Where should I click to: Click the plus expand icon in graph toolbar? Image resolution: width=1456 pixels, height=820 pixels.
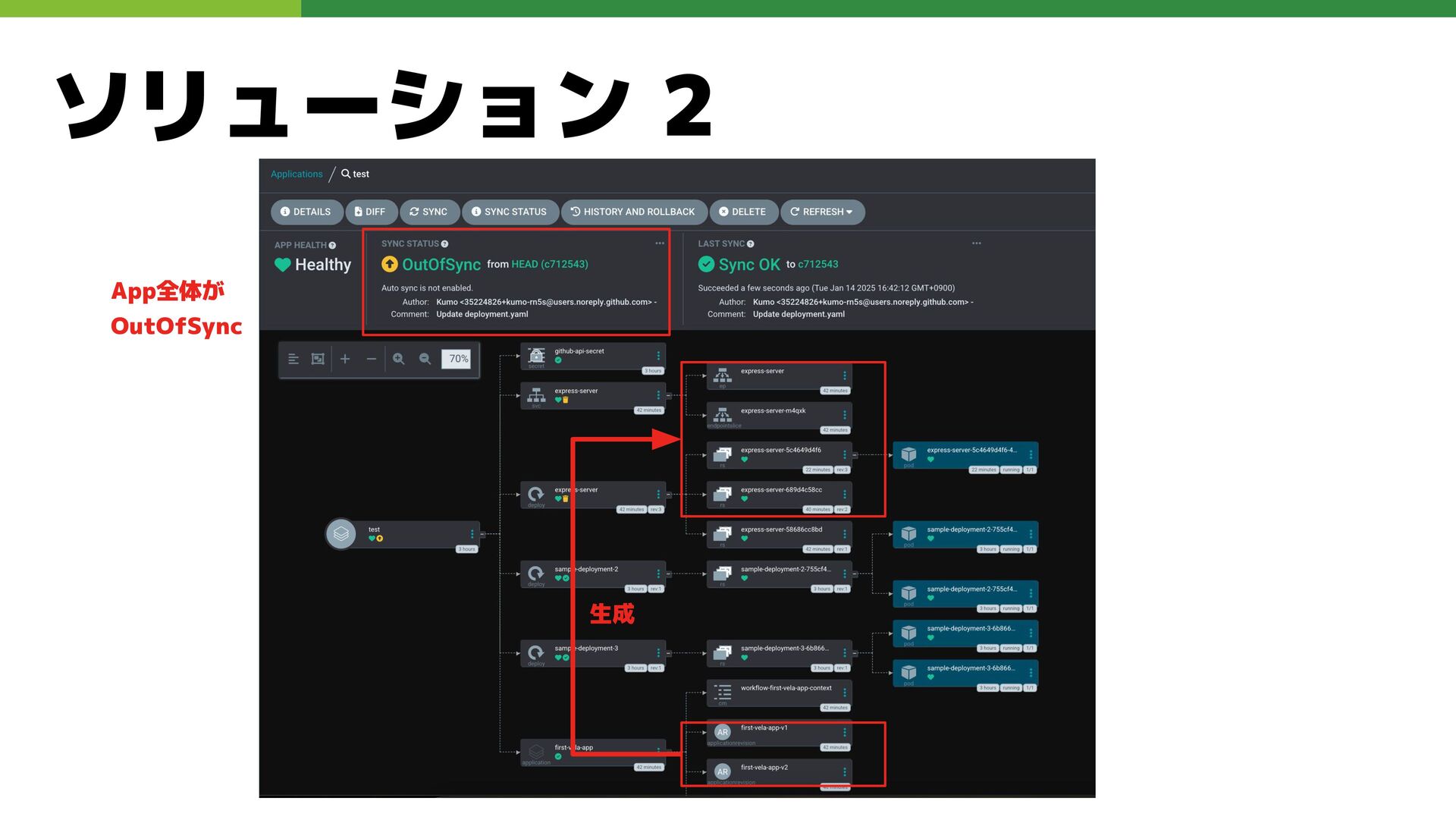[345, 359]
